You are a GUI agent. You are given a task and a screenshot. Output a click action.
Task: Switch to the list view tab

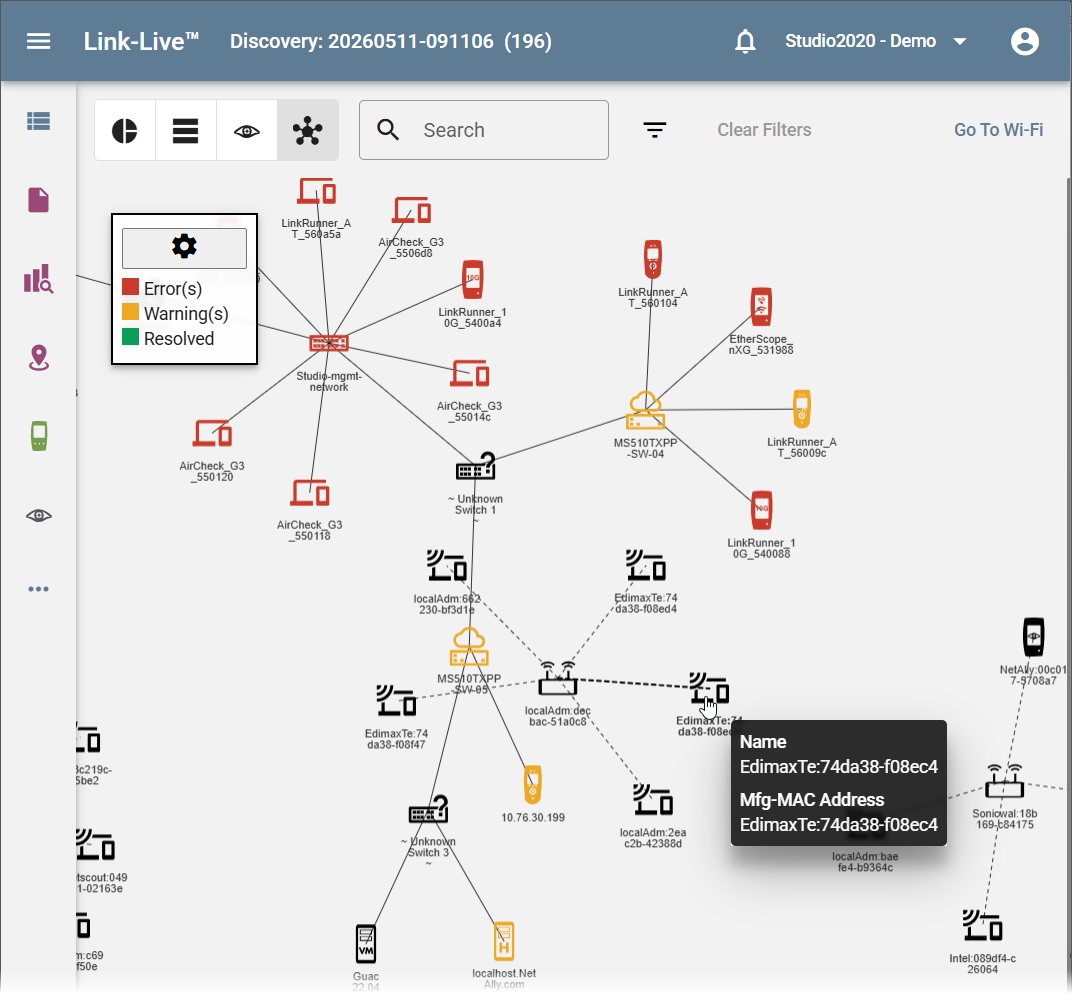coord(185,130)
